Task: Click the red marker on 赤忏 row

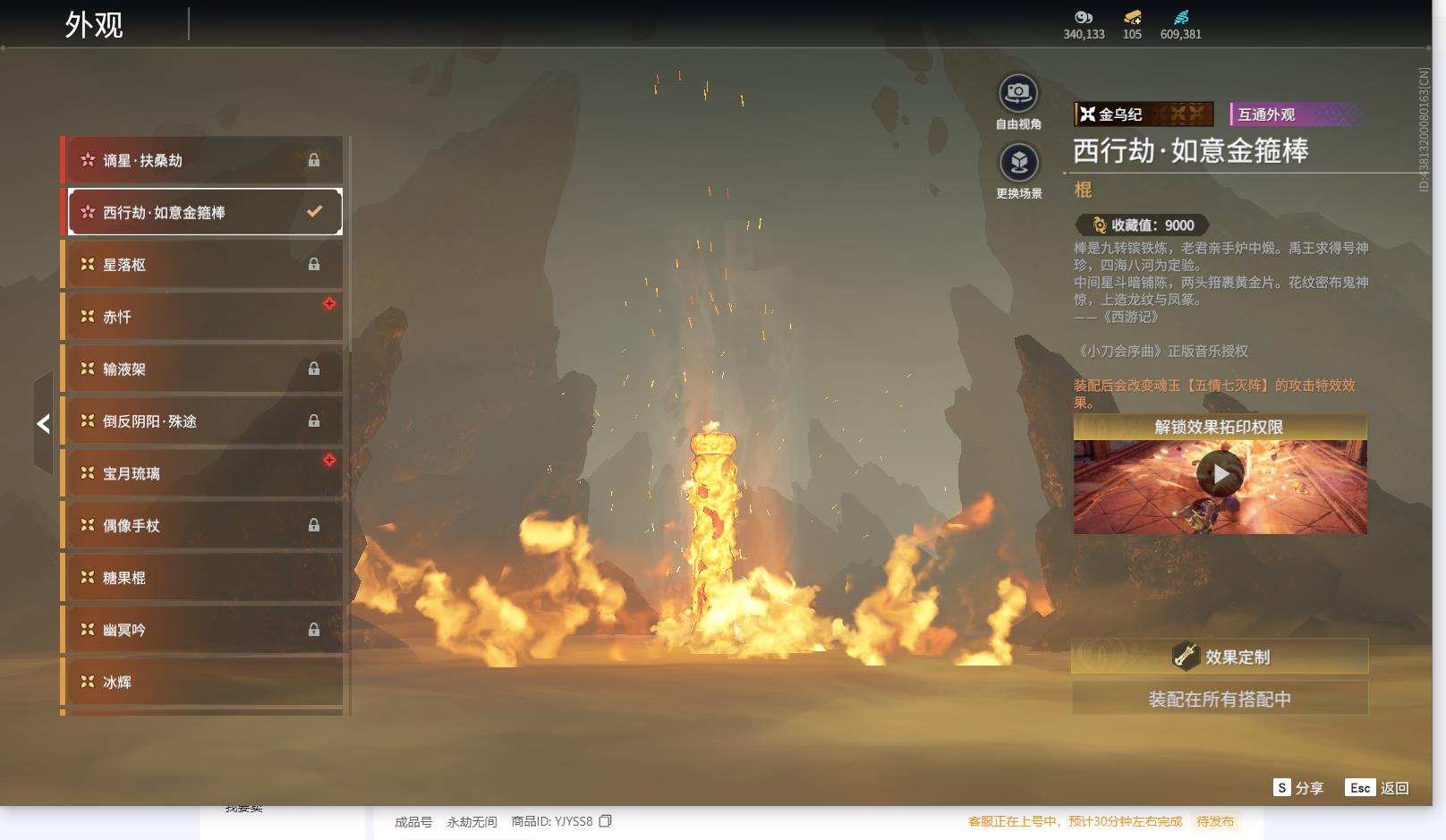Action: pyautogui.click(x=329, y=304)
